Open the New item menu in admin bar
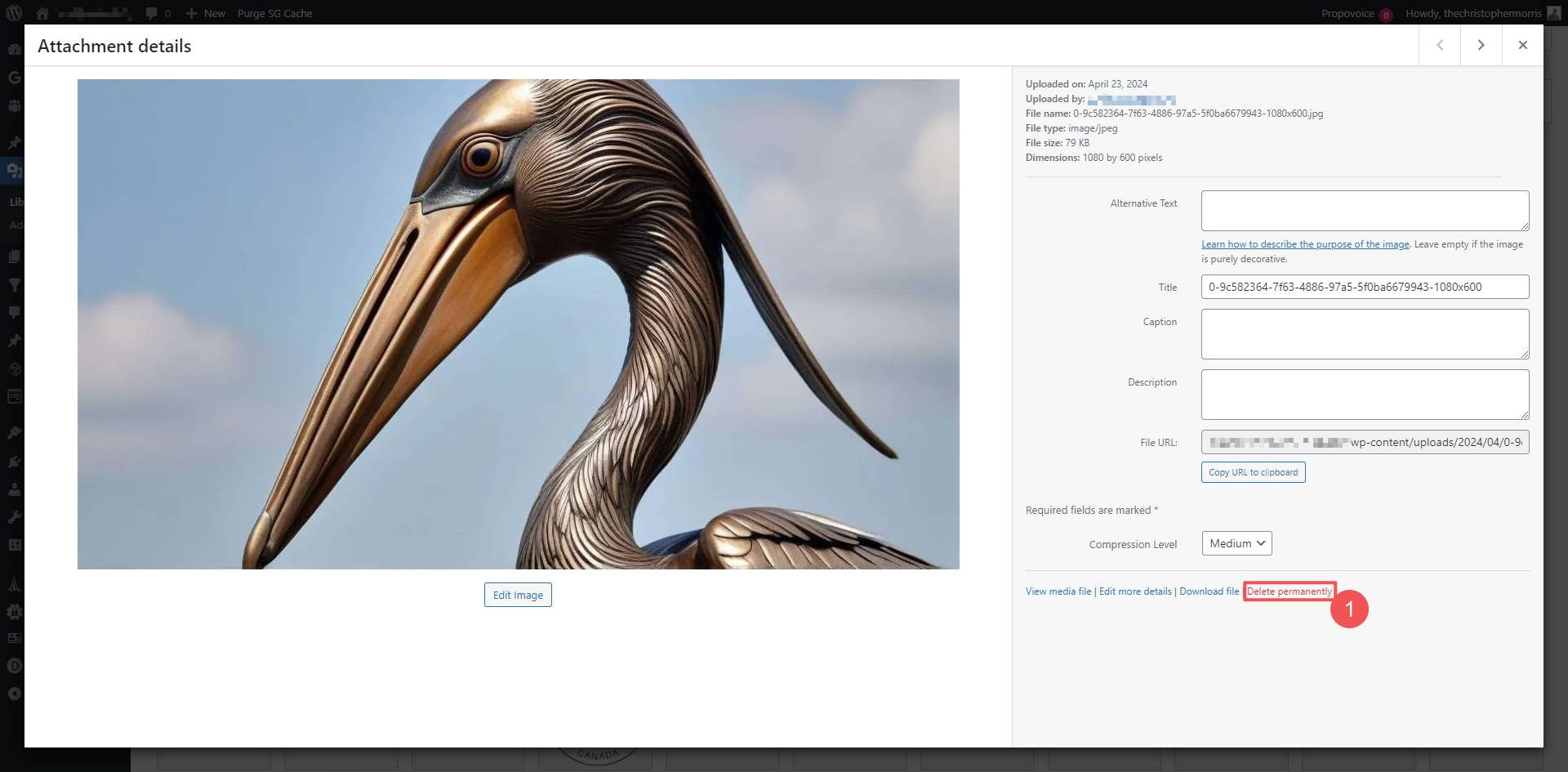1568x772 pixels. [x=206, y=13]
